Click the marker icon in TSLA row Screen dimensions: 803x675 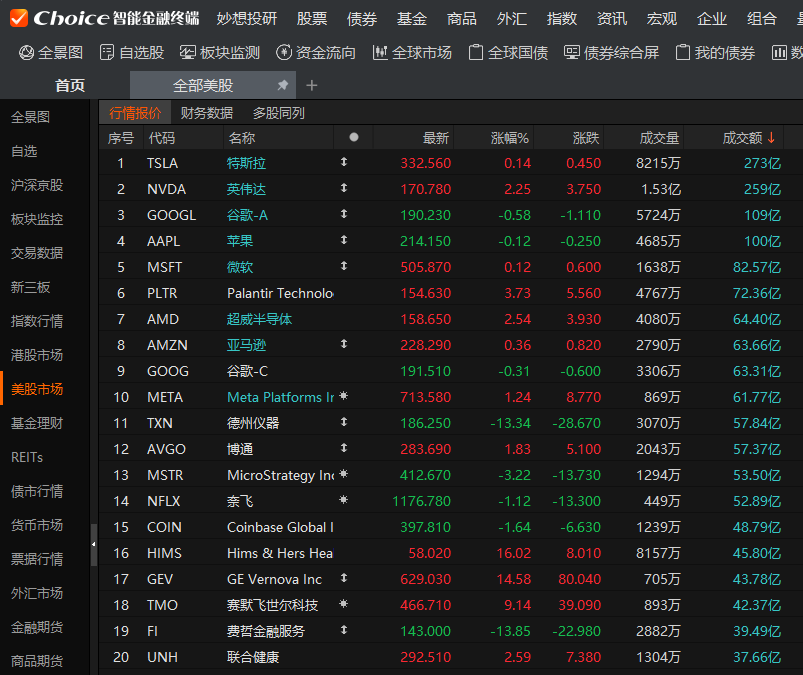coord(344,162)
